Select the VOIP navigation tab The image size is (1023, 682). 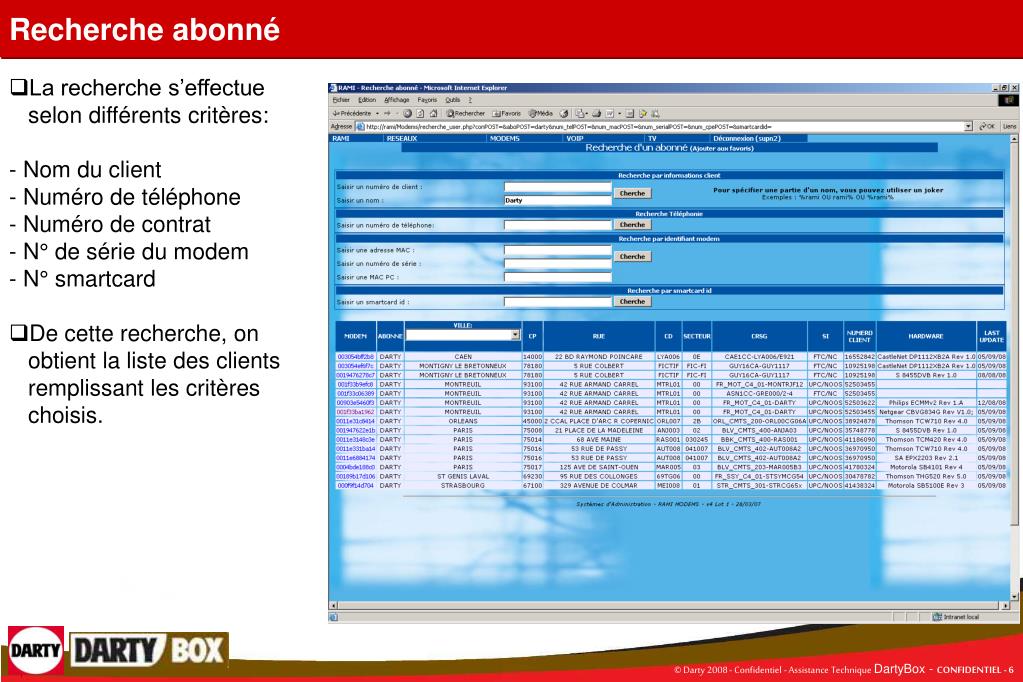pos(575,138)
